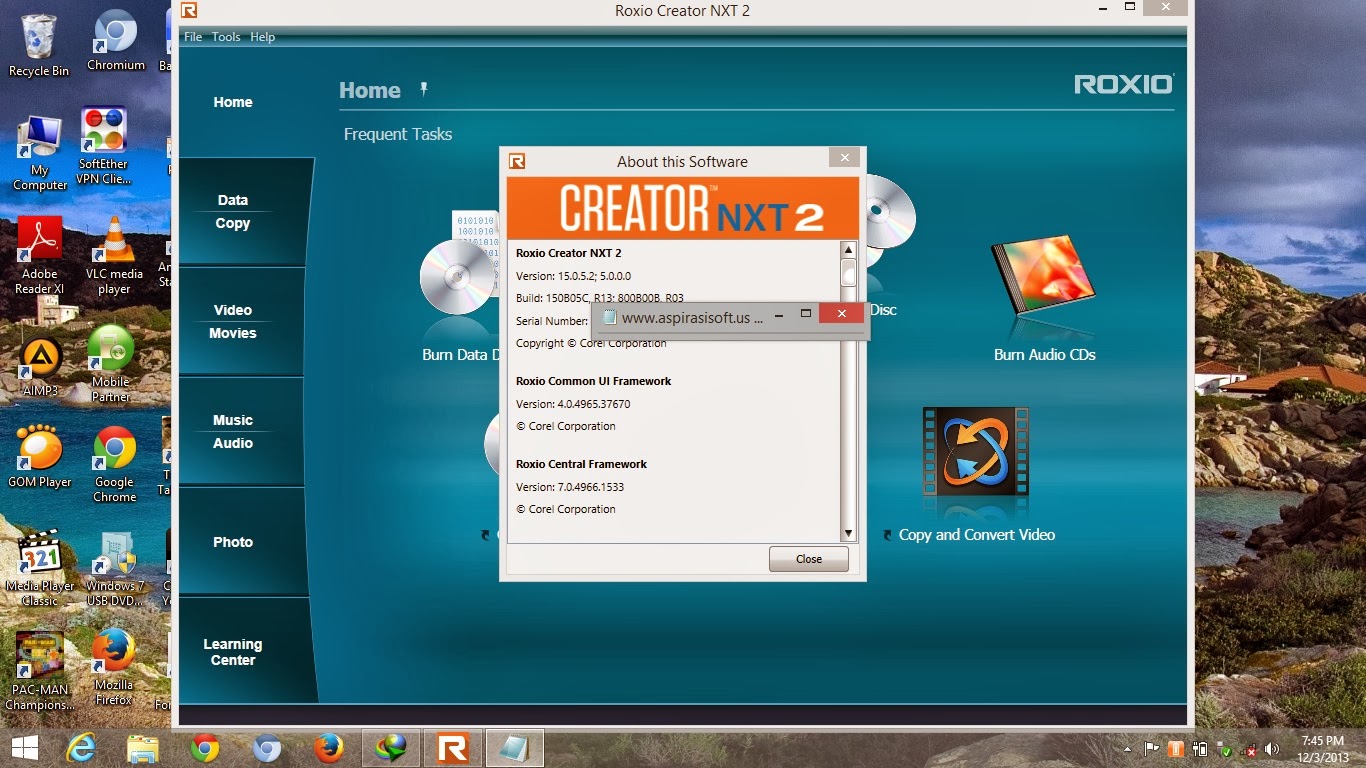This screenshot has height=768, width=1366.
Task: Switch to the Music Audio tab
Action: click(233, 431)
